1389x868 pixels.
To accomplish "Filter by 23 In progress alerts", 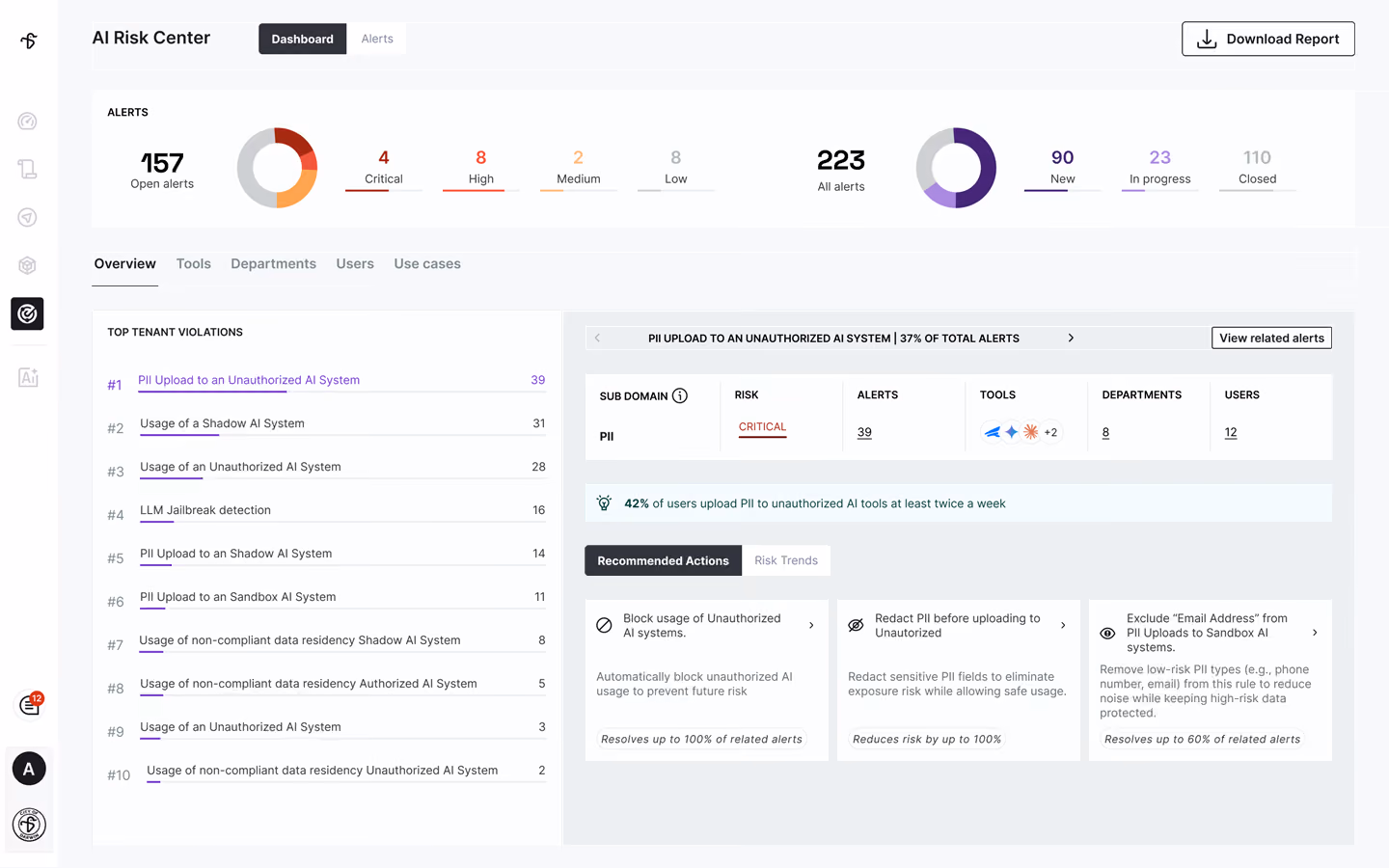I will pyautogui.click(x=1159, y=168).
